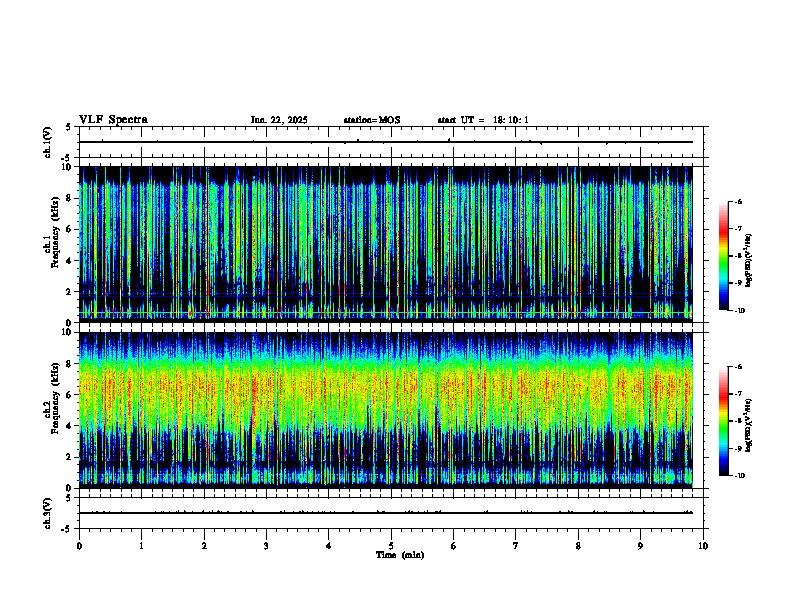Click the "6" kHz tick on the ch.1 frequency axis
This screenshot has height=612, width=792.
[x=70, y=229]
